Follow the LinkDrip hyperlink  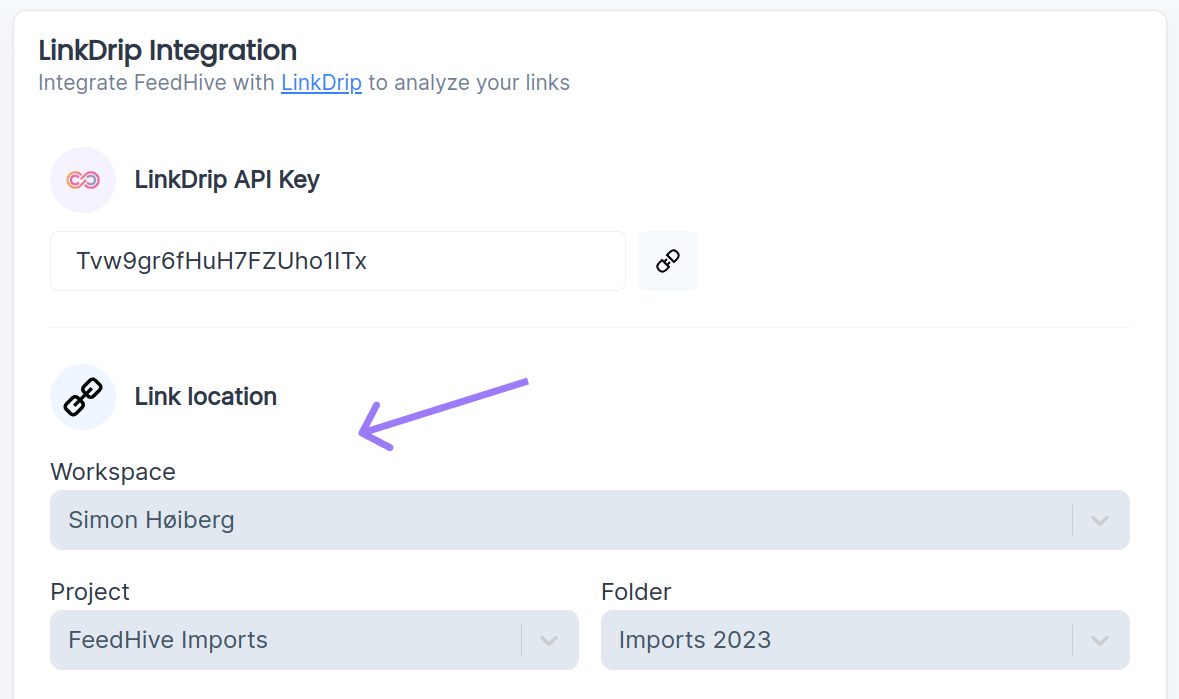(x=321, y=82)
